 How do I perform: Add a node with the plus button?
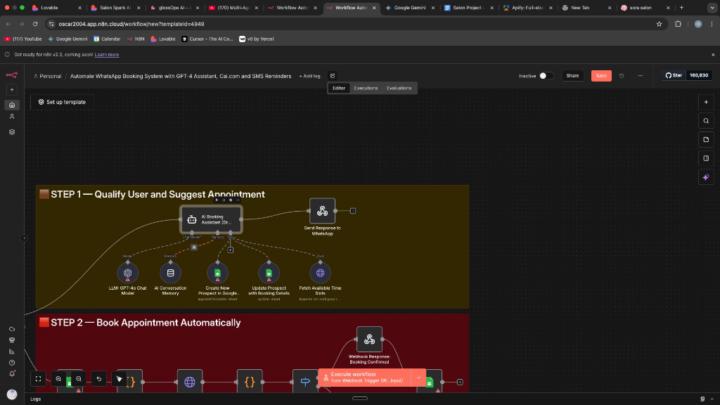[x=706, y=101]
